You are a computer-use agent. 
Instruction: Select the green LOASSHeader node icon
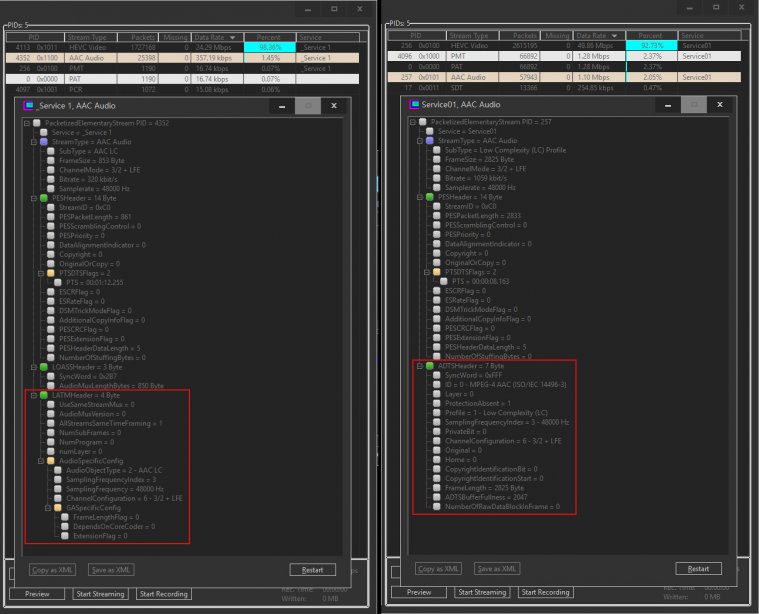tap(44, 367)
